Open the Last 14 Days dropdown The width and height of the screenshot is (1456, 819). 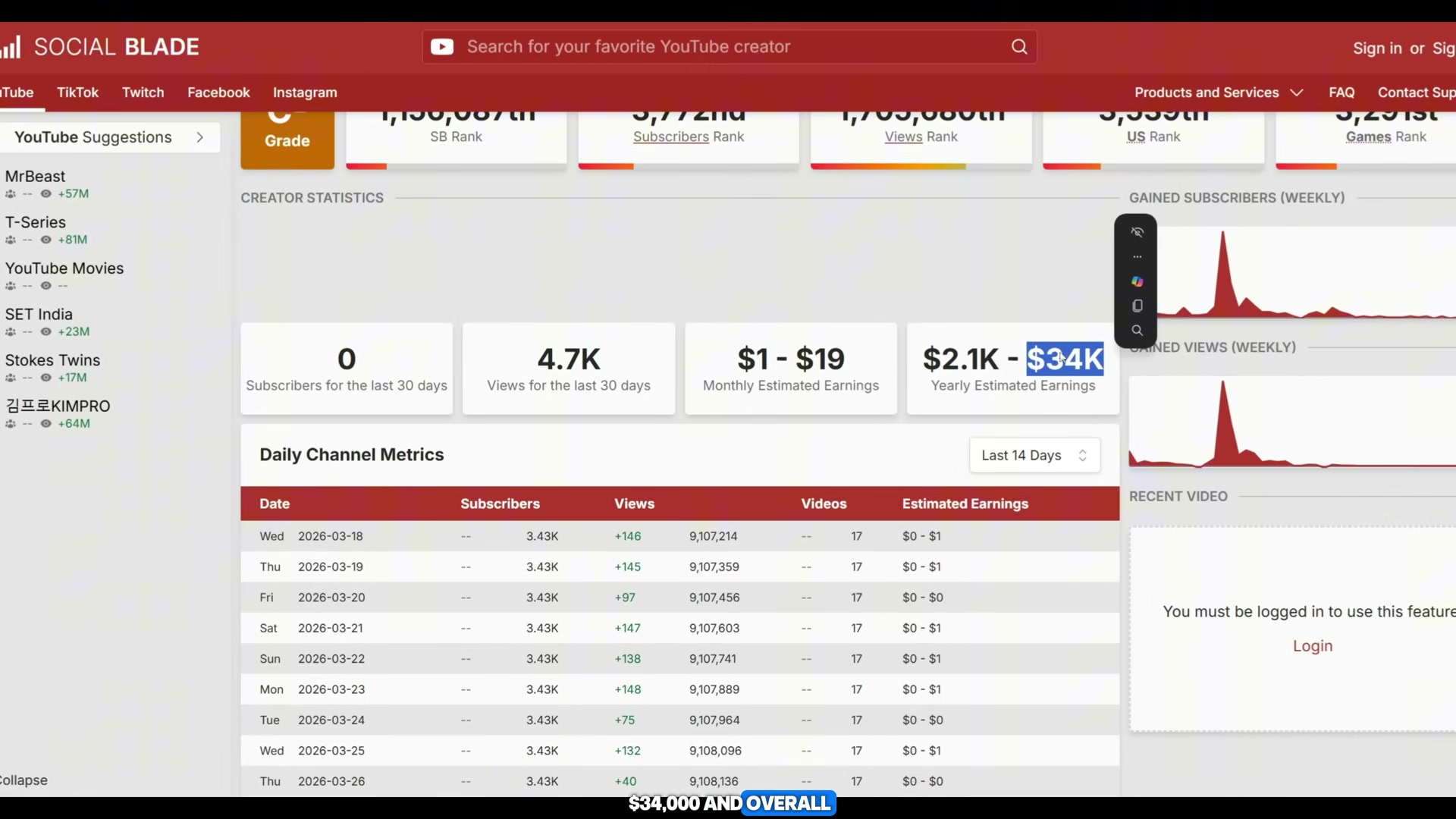[x=1034, y=455]
